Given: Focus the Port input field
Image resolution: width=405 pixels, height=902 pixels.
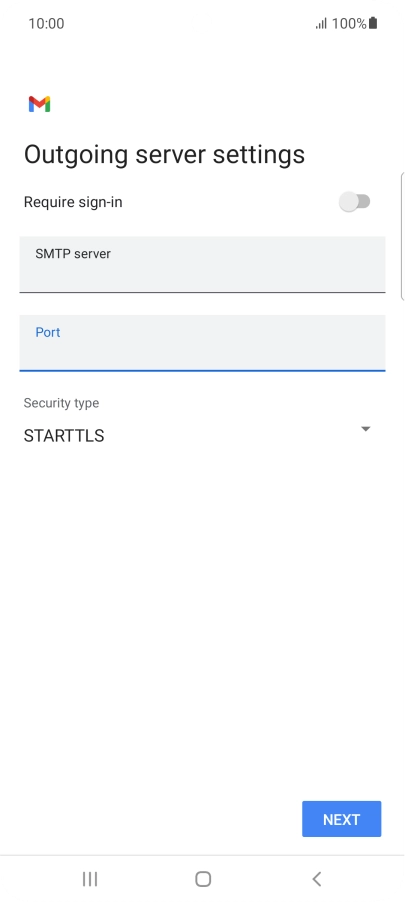Looking at the screenshot, I should tap(202, 343).
